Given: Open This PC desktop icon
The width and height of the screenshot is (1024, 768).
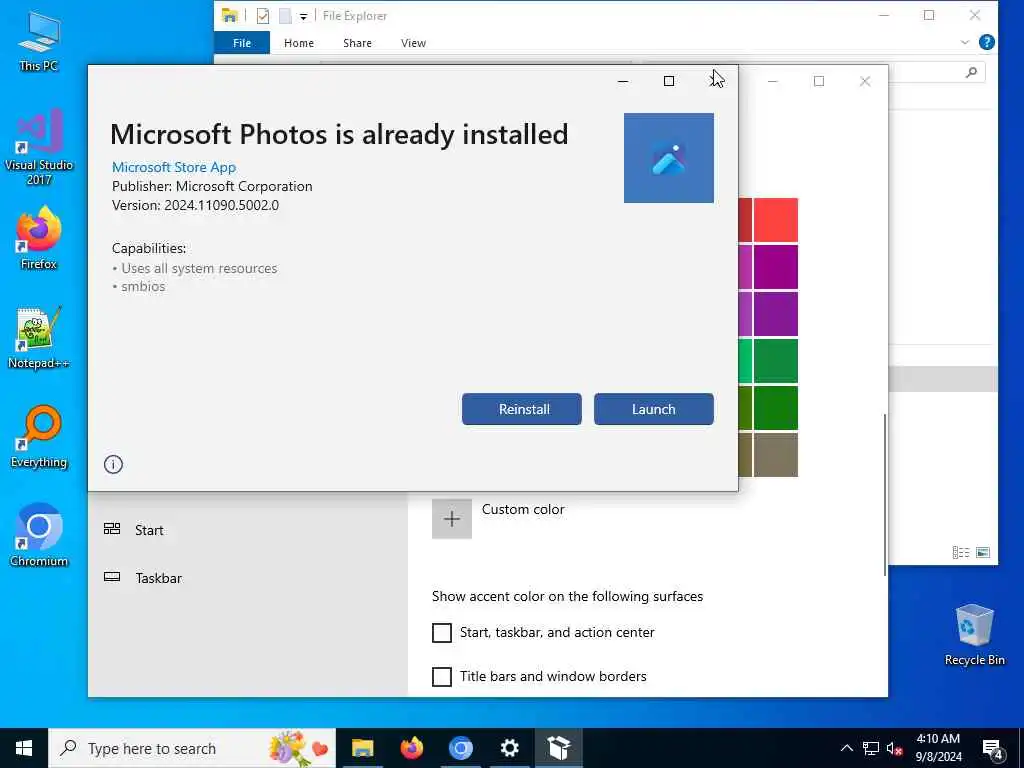Looking at the screenshot, I should (x=39, y=41).
